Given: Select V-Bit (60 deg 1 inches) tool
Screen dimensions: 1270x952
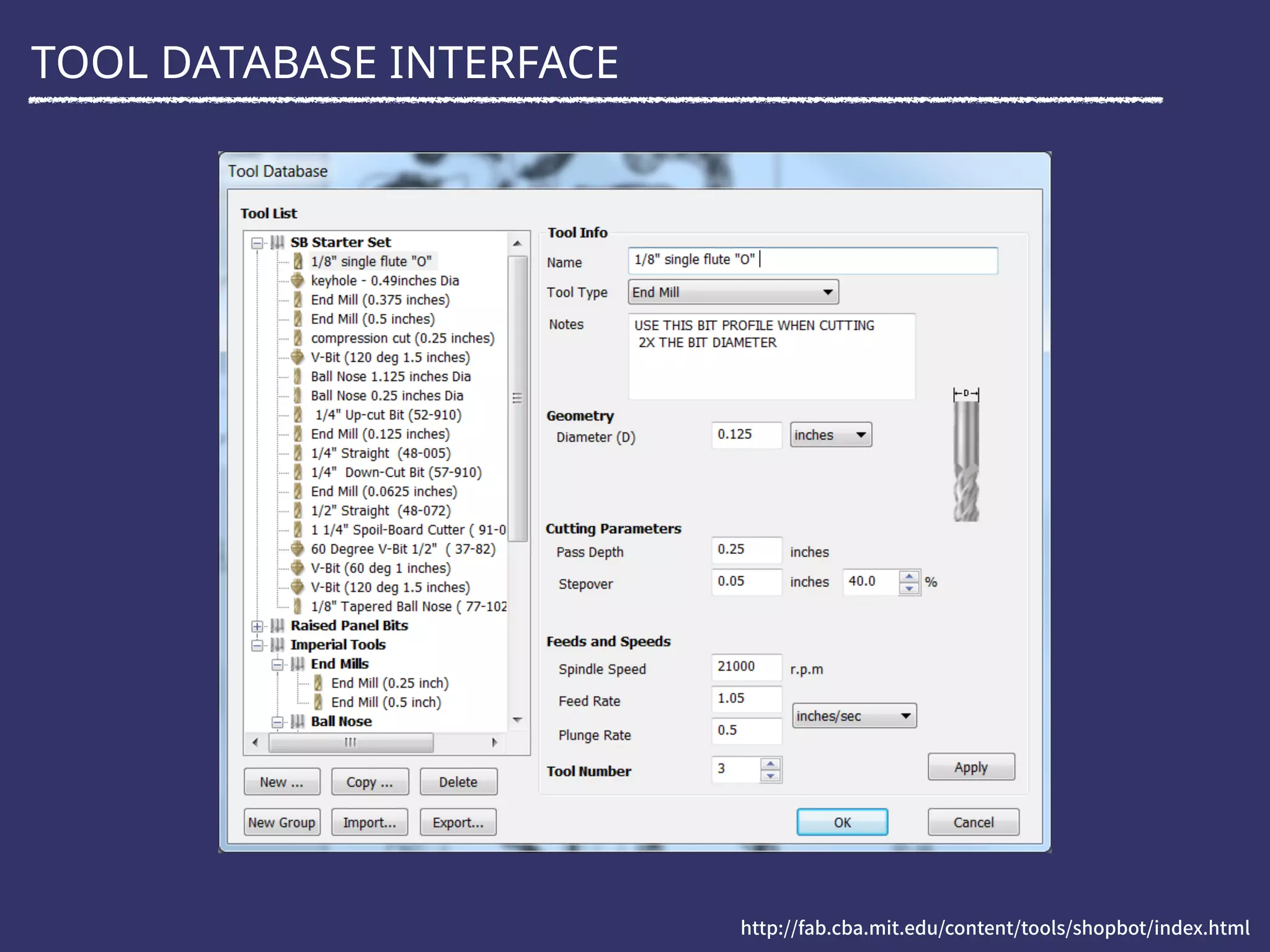Looking at the screenshot, I should [x=381, y=568].
